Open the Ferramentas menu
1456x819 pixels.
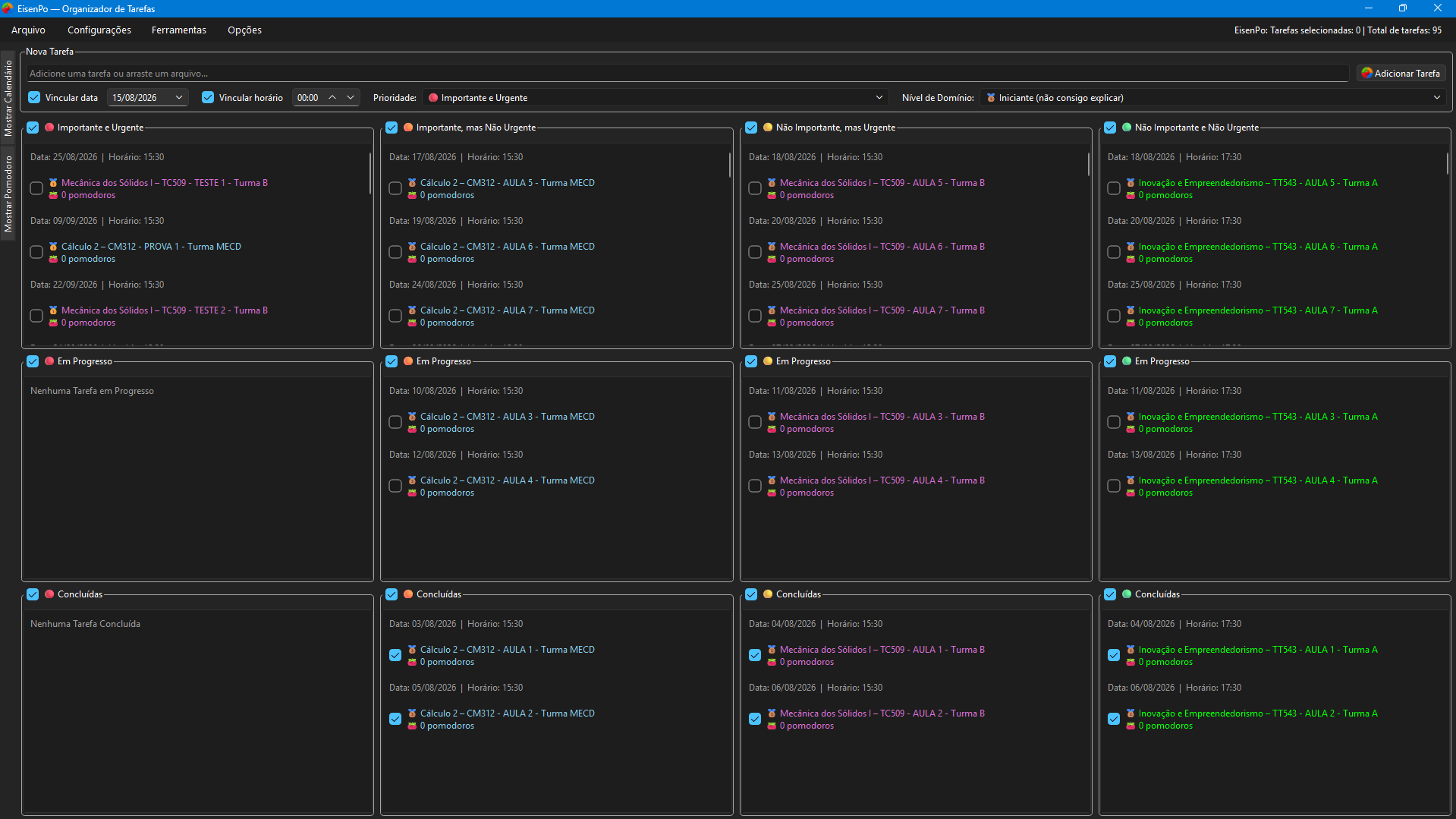click(x=179, y=30)
